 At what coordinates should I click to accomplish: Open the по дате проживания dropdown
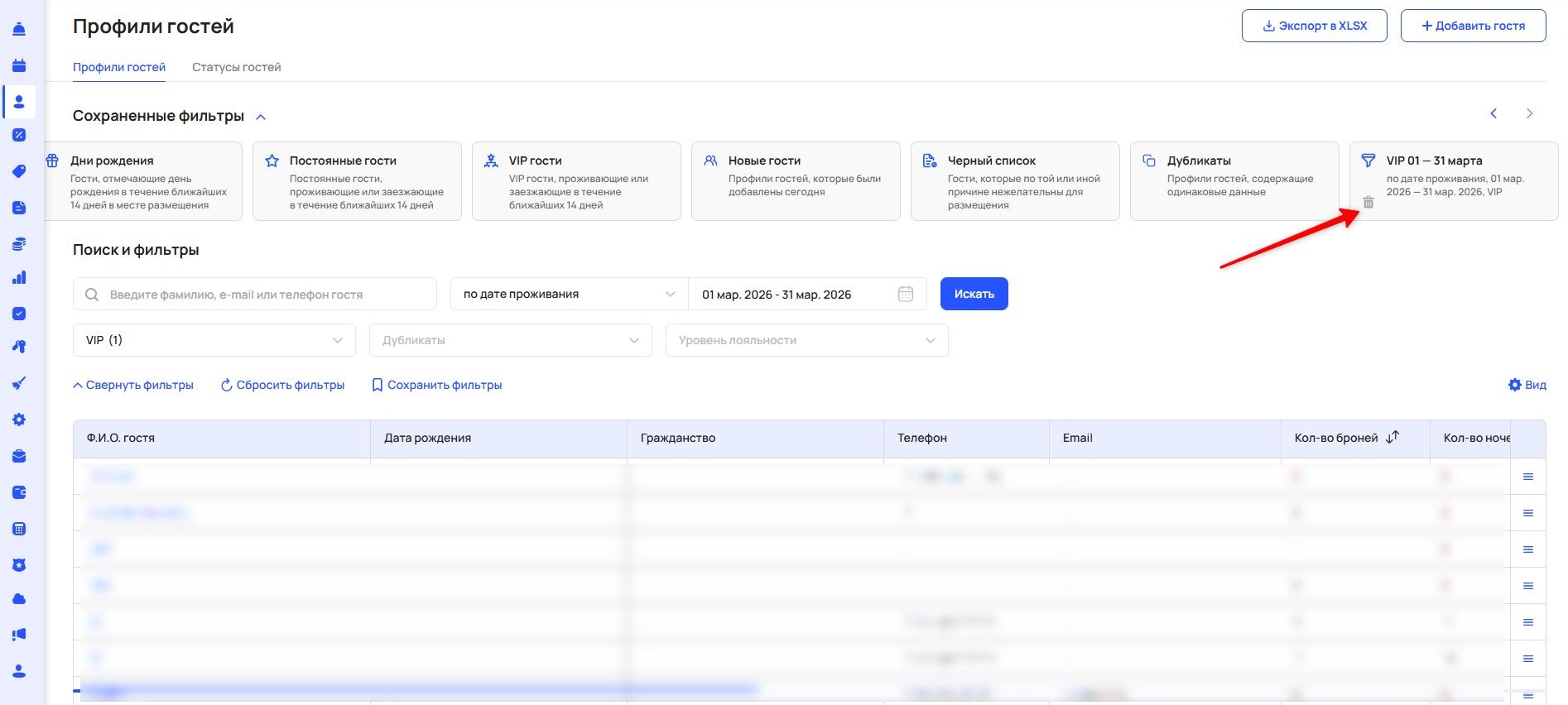[569, 294]
